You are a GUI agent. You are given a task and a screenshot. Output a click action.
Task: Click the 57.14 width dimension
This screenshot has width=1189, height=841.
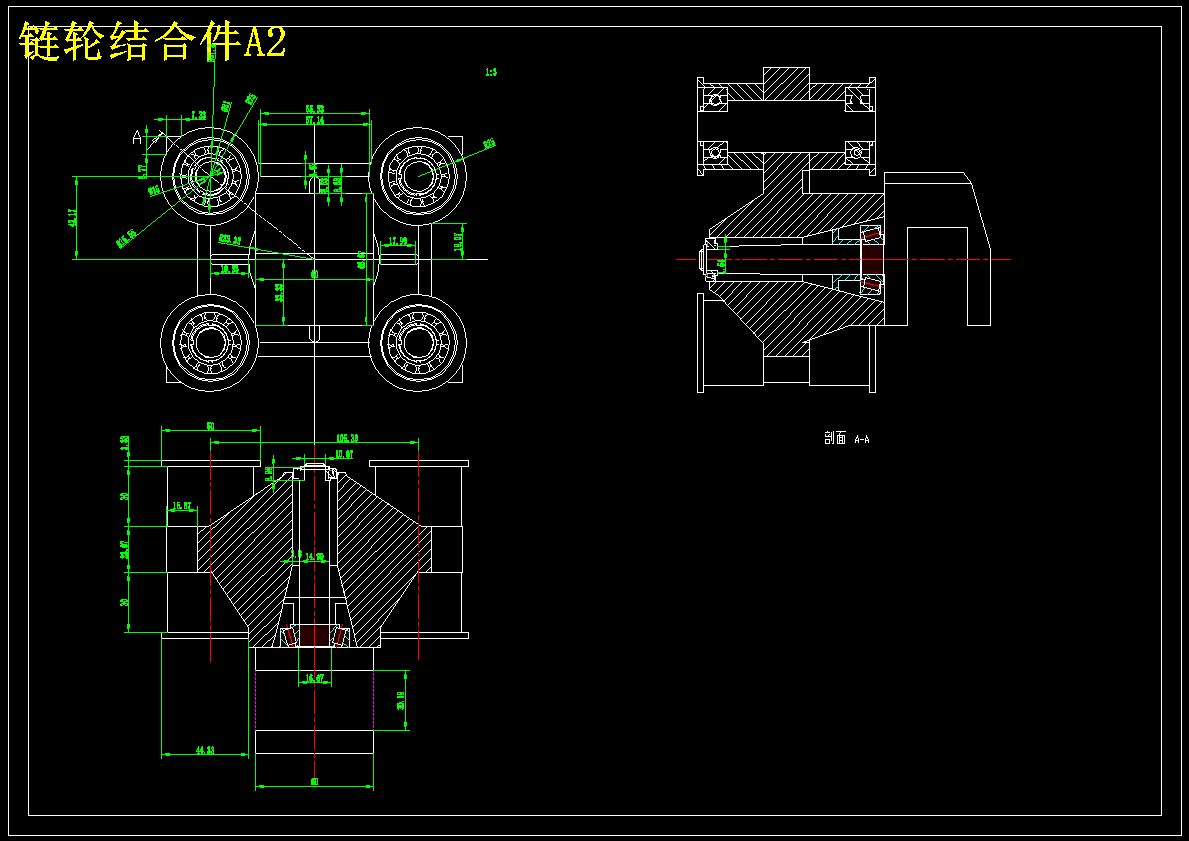tap(315, 121)
